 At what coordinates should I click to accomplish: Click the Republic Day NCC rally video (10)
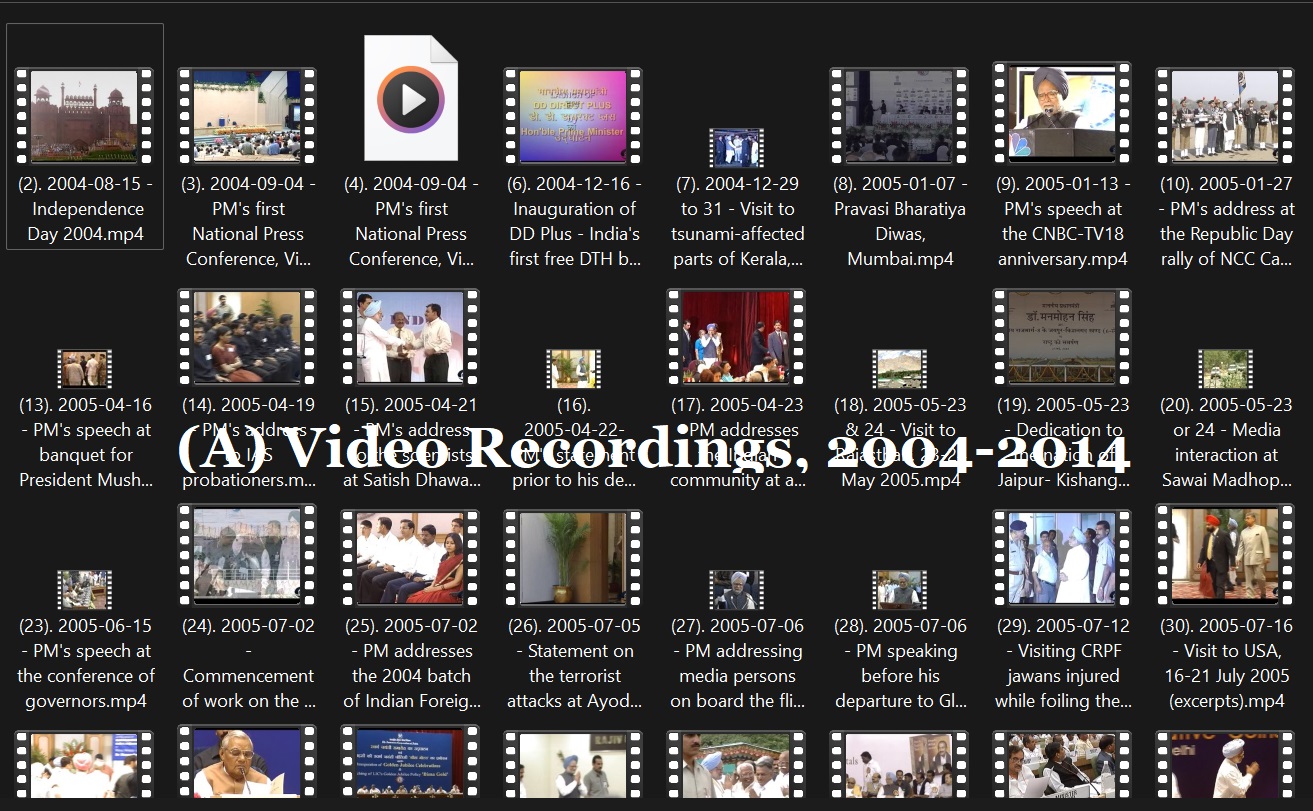pyautogui.click(x=1225, y=116)
